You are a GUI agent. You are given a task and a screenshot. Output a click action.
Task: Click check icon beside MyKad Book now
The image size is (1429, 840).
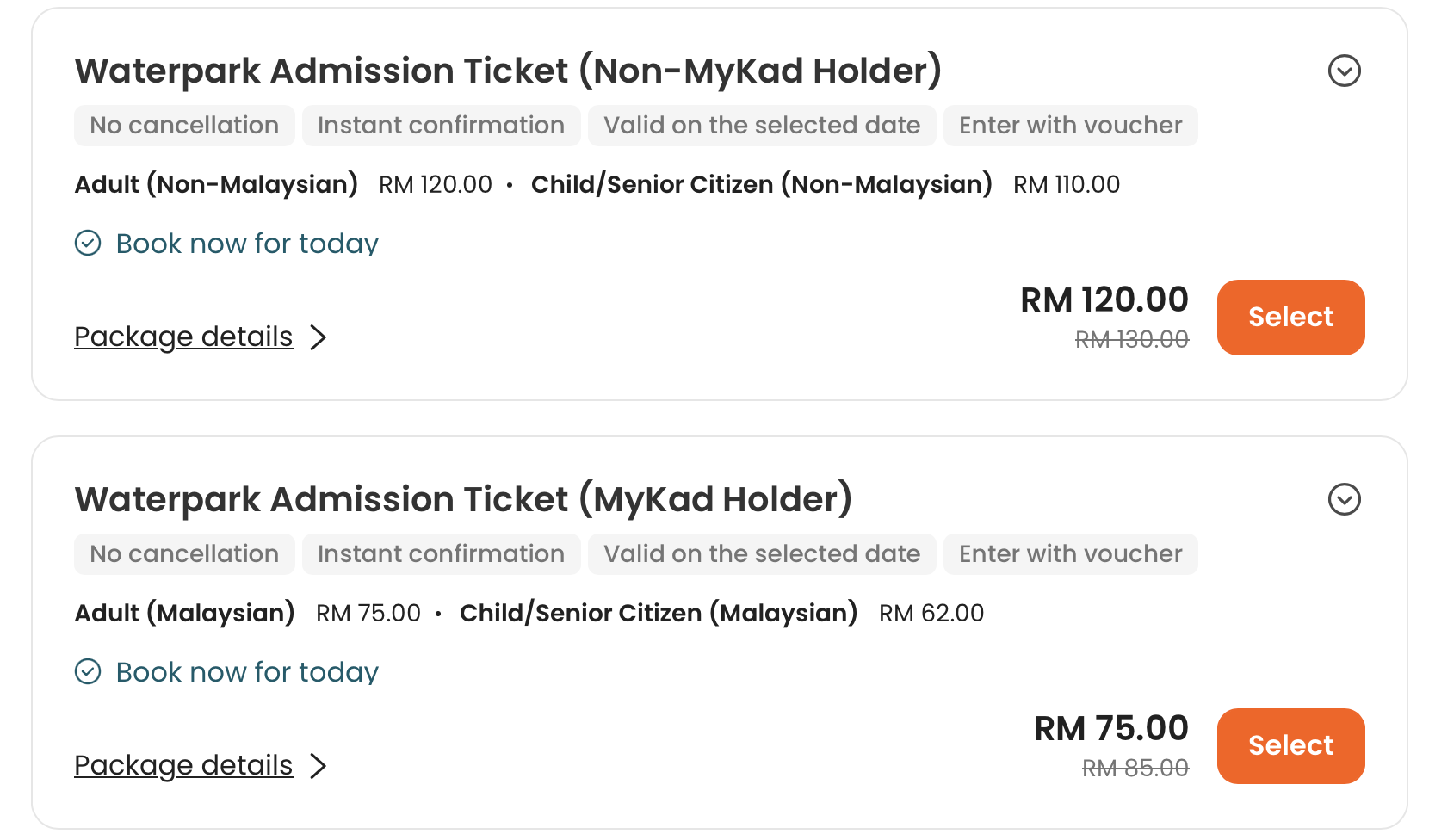coord(88,671)
